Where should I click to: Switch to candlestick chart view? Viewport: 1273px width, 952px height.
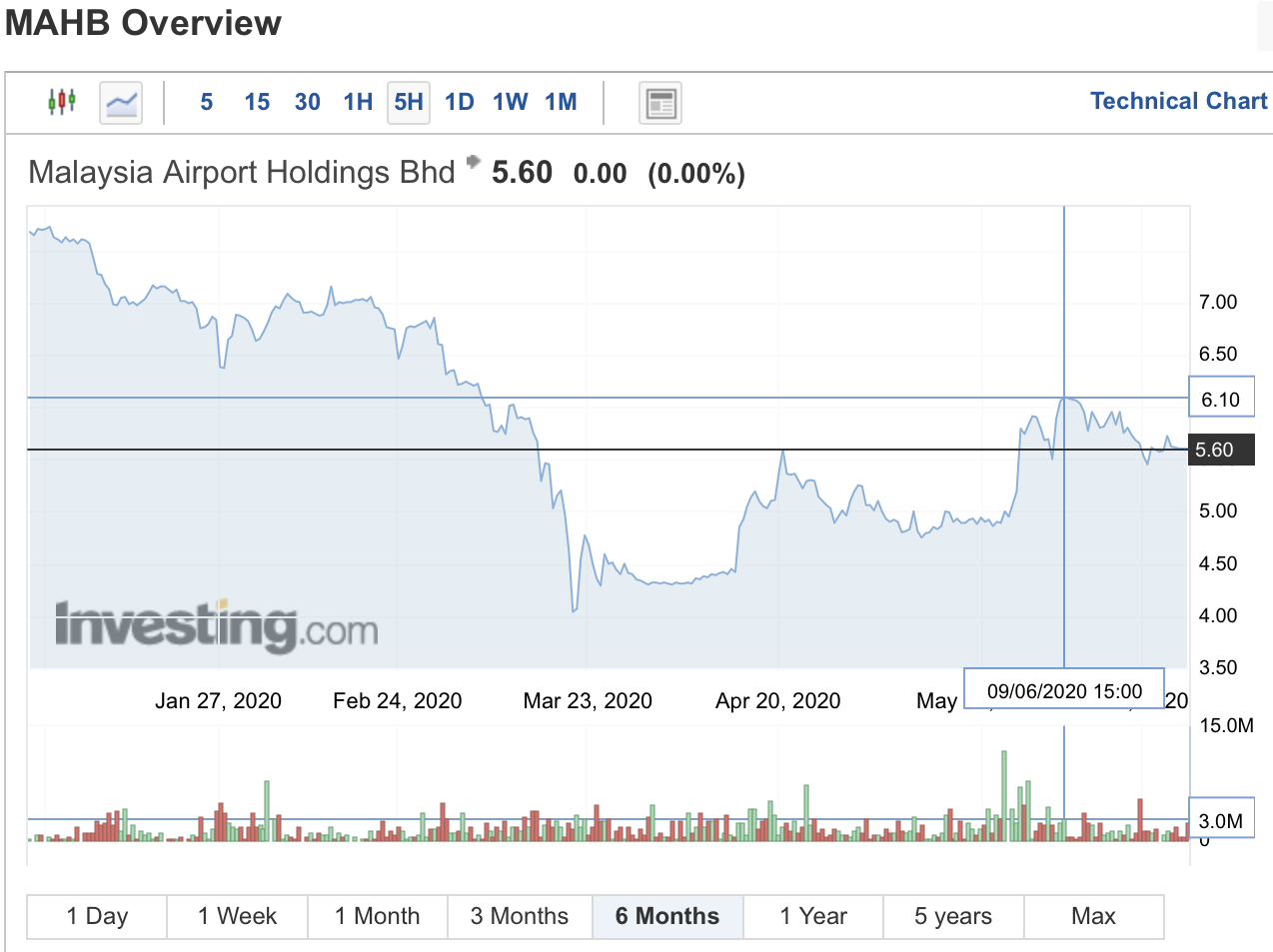[x=61, y=102]
